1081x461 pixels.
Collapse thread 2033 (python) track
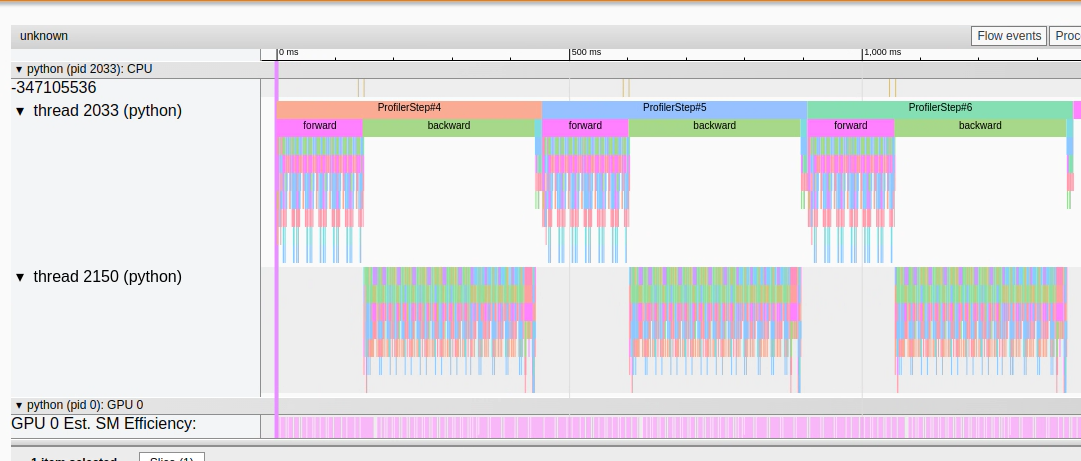(20, 111)
